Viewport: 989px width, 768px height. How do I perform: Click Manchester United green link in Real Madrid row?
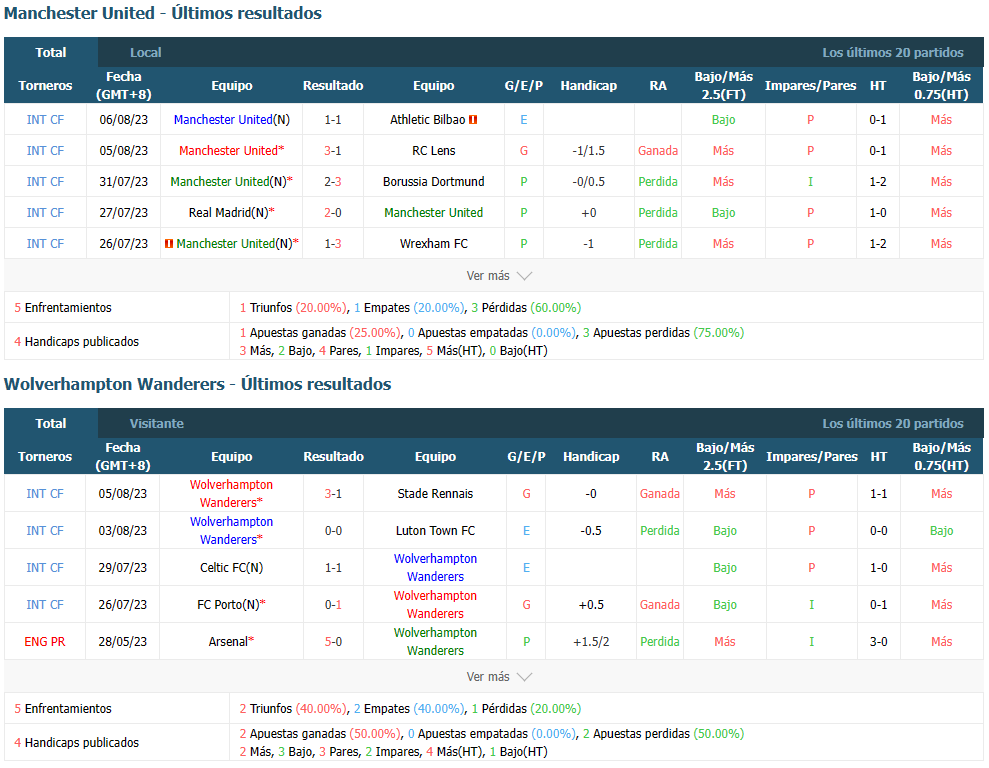pos(434,212)
